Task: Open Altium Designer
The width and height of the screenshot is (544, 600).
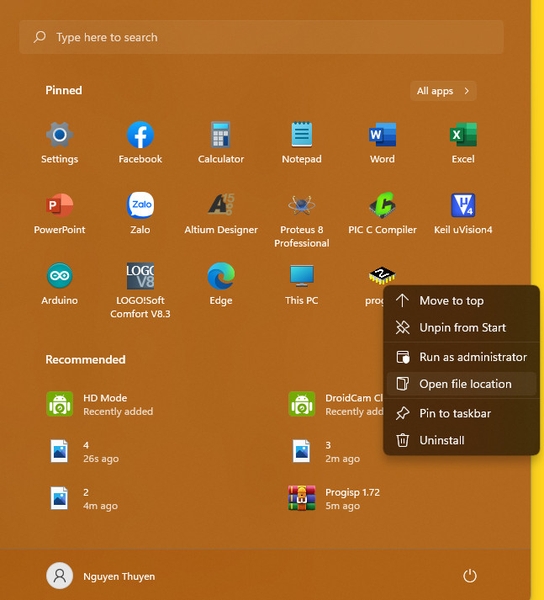Action: tap(221, 213)
